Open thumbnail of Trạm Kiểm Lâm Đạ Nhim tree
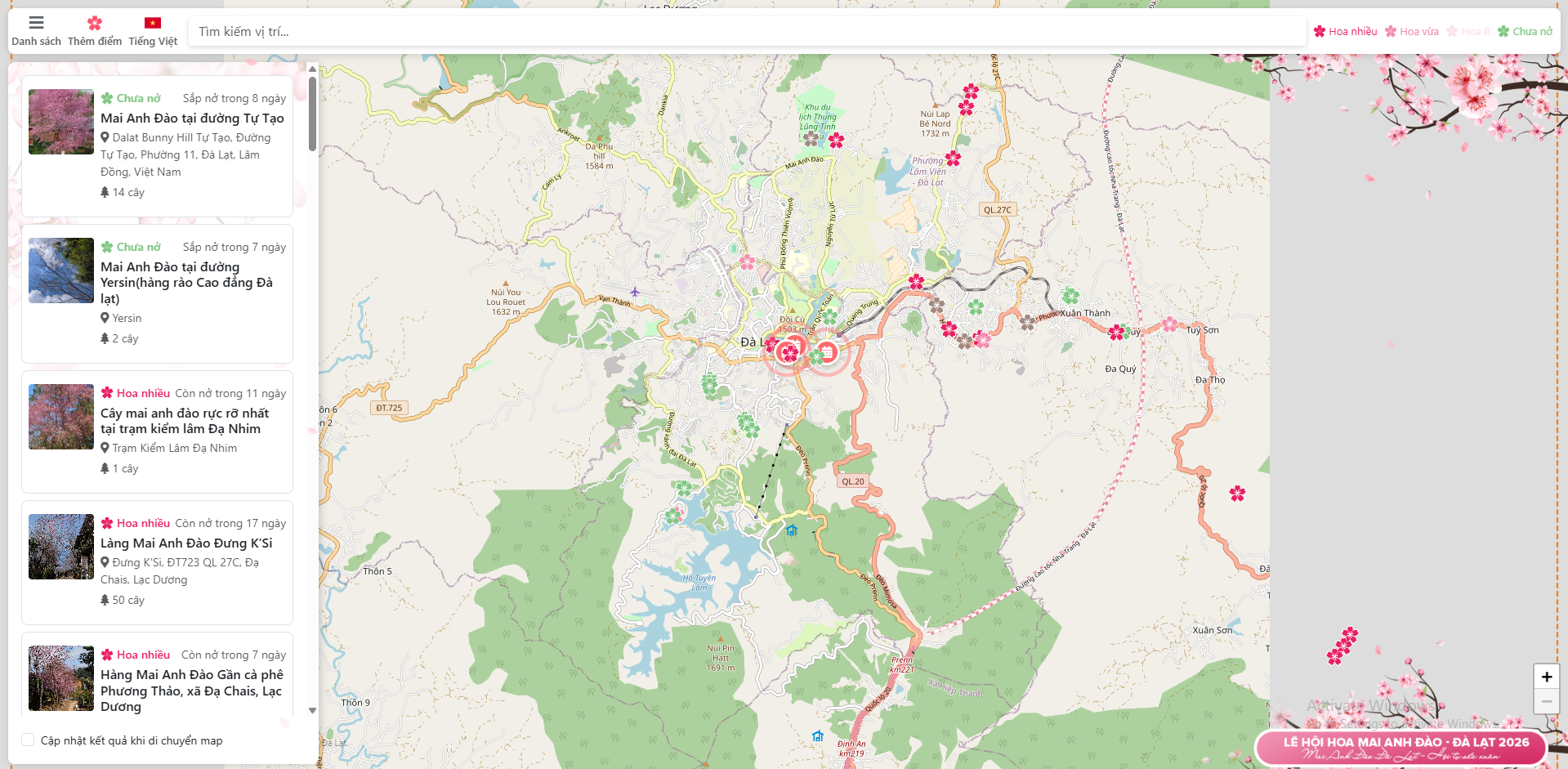This screenshot has width=1568, height=769. pyautogui.click(x=61, y=417)
